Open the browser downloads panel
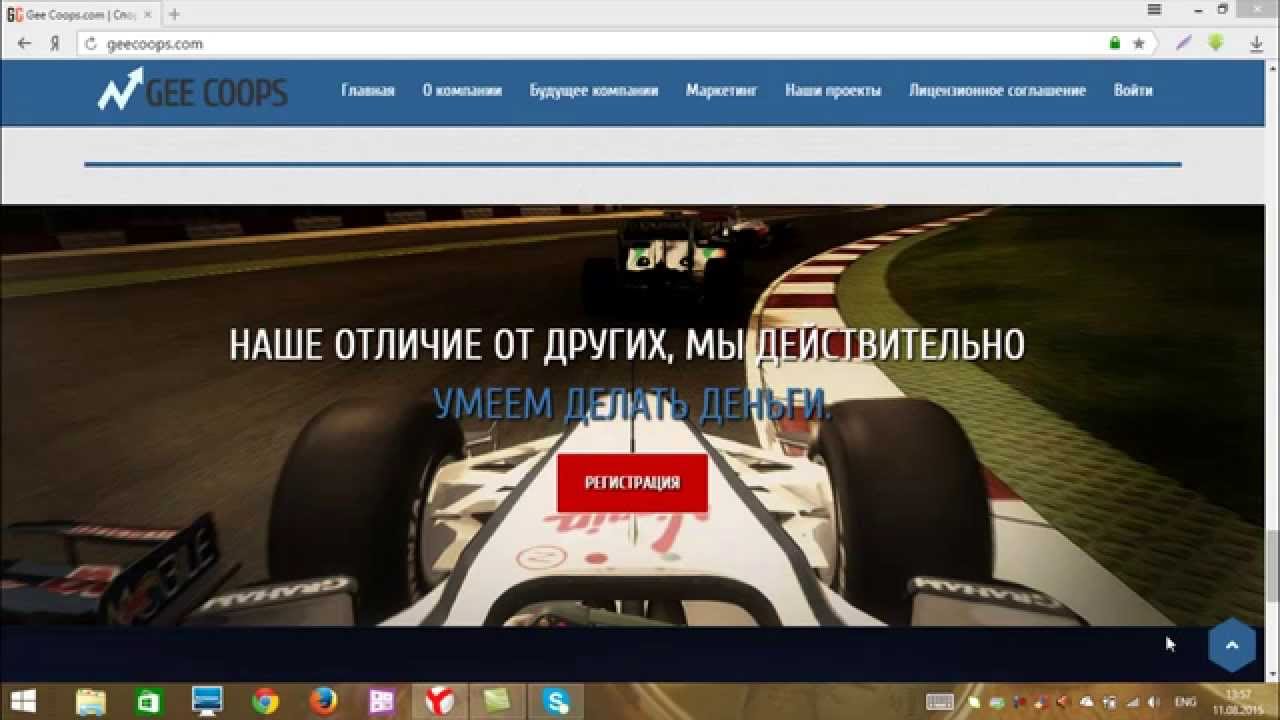1280x720 pixels. click(1257, 44)
